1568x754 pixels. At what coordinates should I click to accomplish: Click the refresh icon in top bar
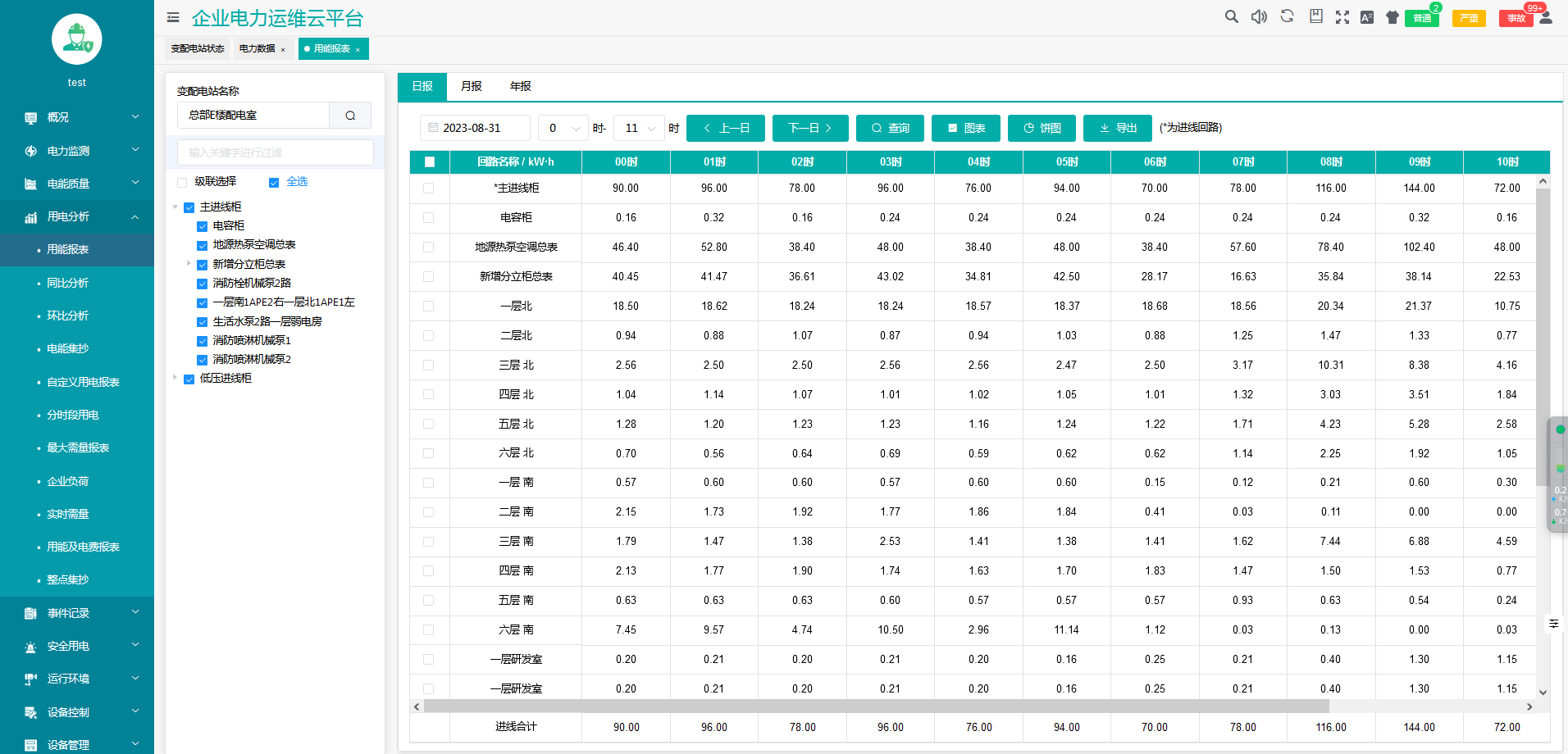pos(1287,16)
